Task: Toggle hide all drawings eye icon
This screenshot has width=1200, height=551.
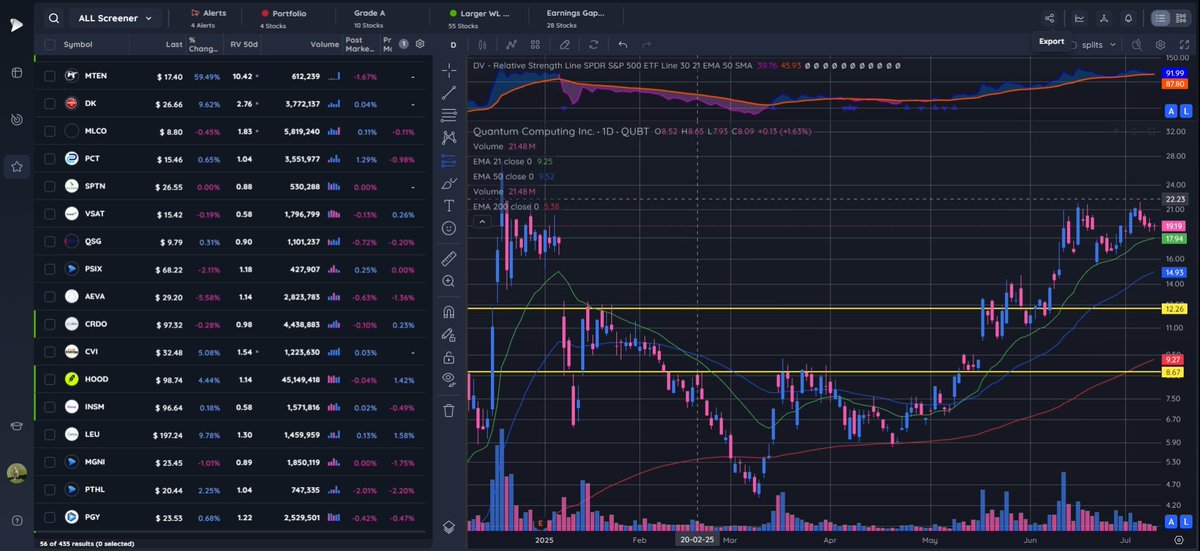Action: tap(449, 379)
